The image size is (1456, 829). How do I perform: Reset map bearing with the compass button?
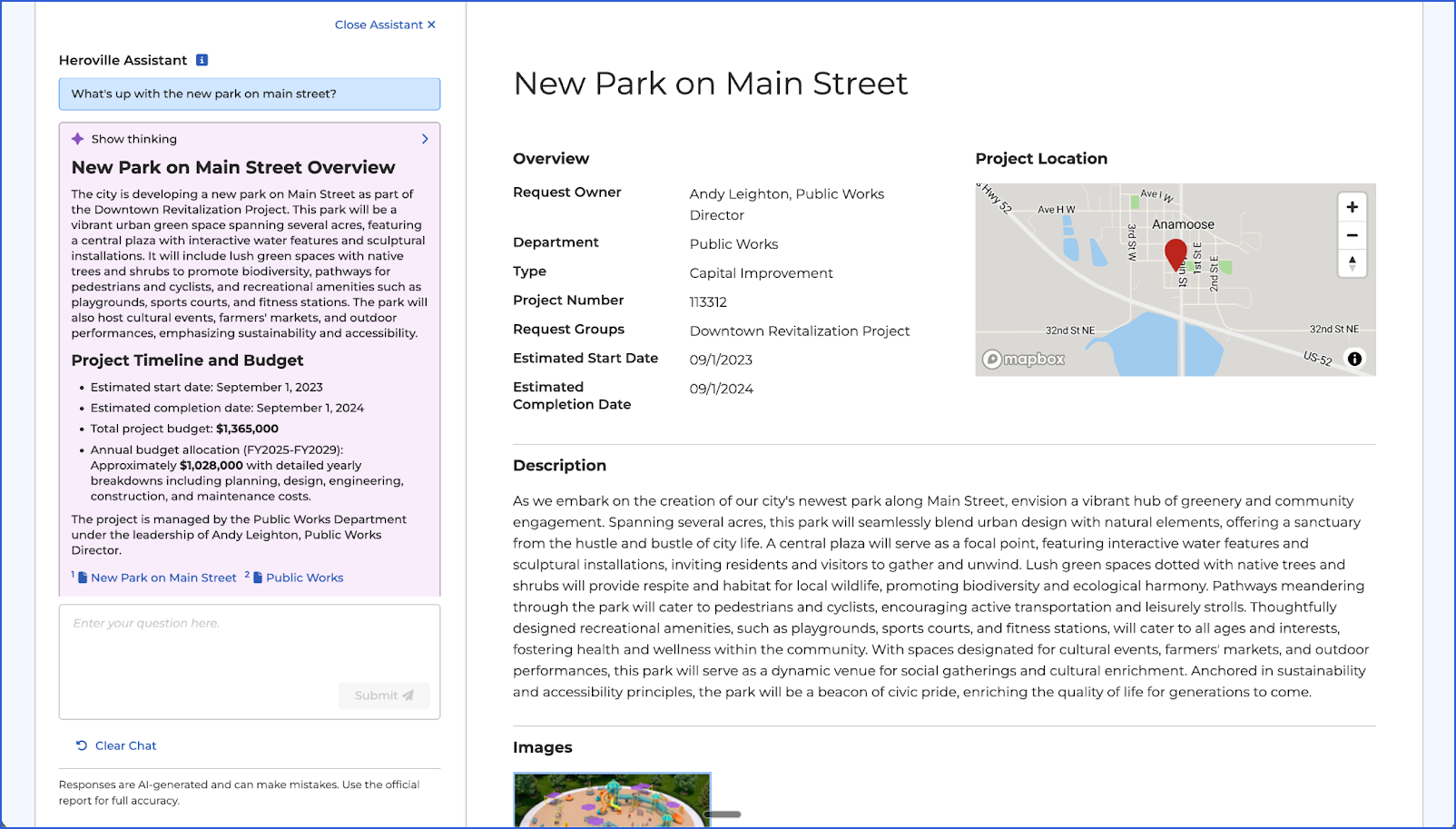click(1352, 263)
